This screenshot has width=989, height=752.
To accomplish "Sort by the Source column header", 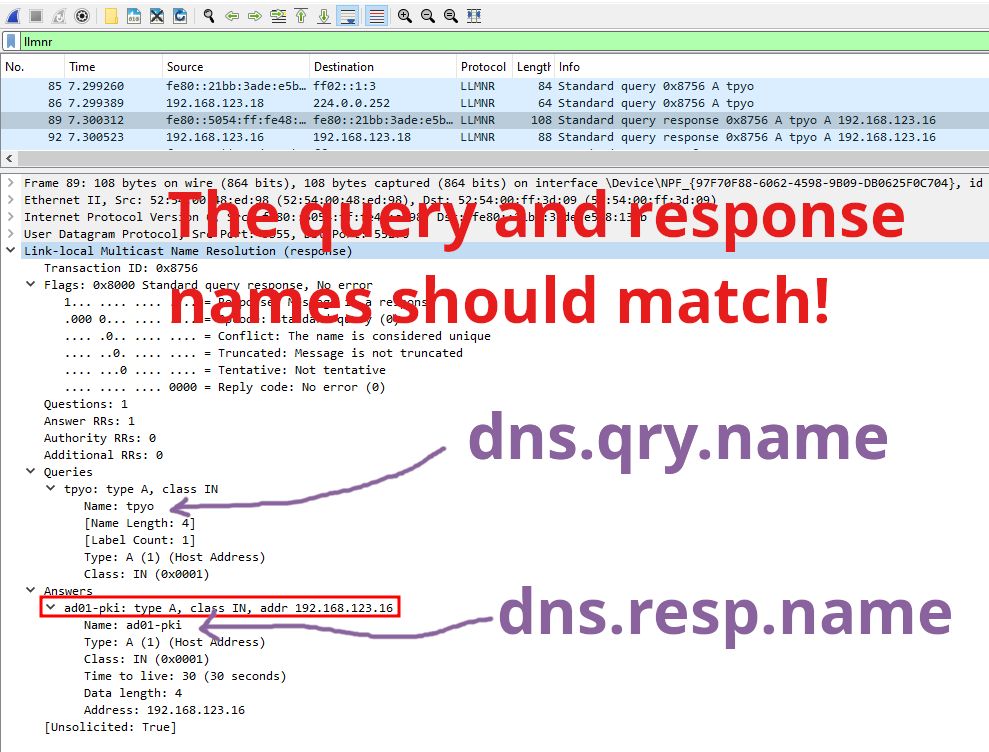I will (235, 67).
